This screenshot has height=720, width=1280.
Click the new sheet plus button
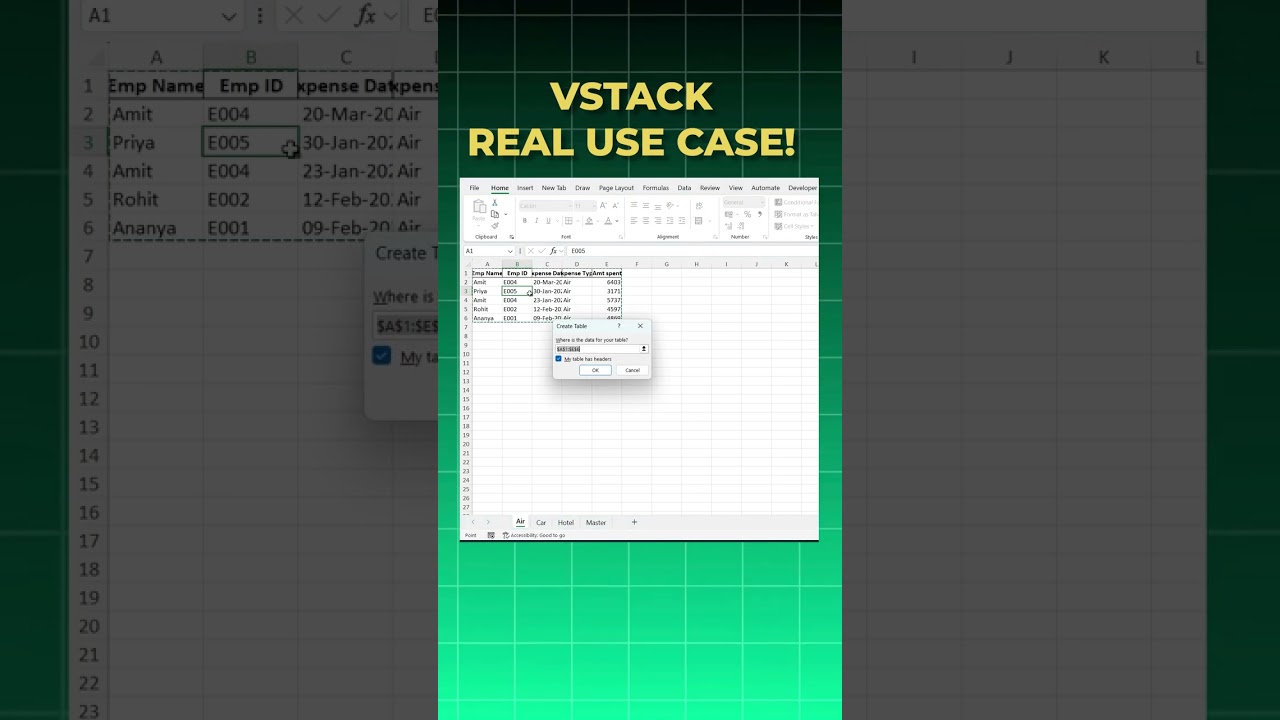click(634, 522)
